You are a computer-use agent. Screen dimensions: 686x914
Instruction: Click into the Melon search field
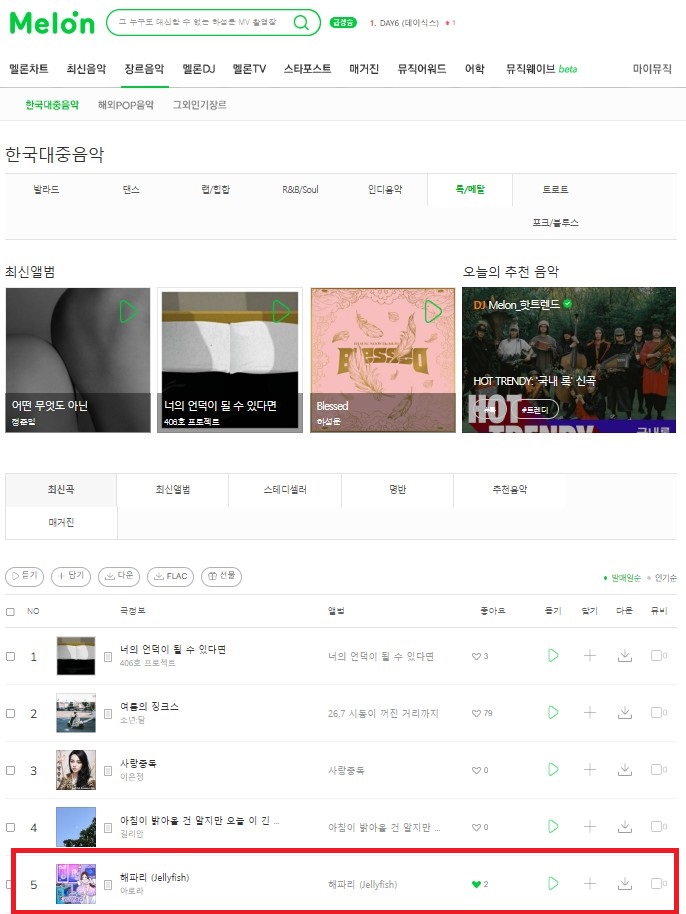pos(198,22)
